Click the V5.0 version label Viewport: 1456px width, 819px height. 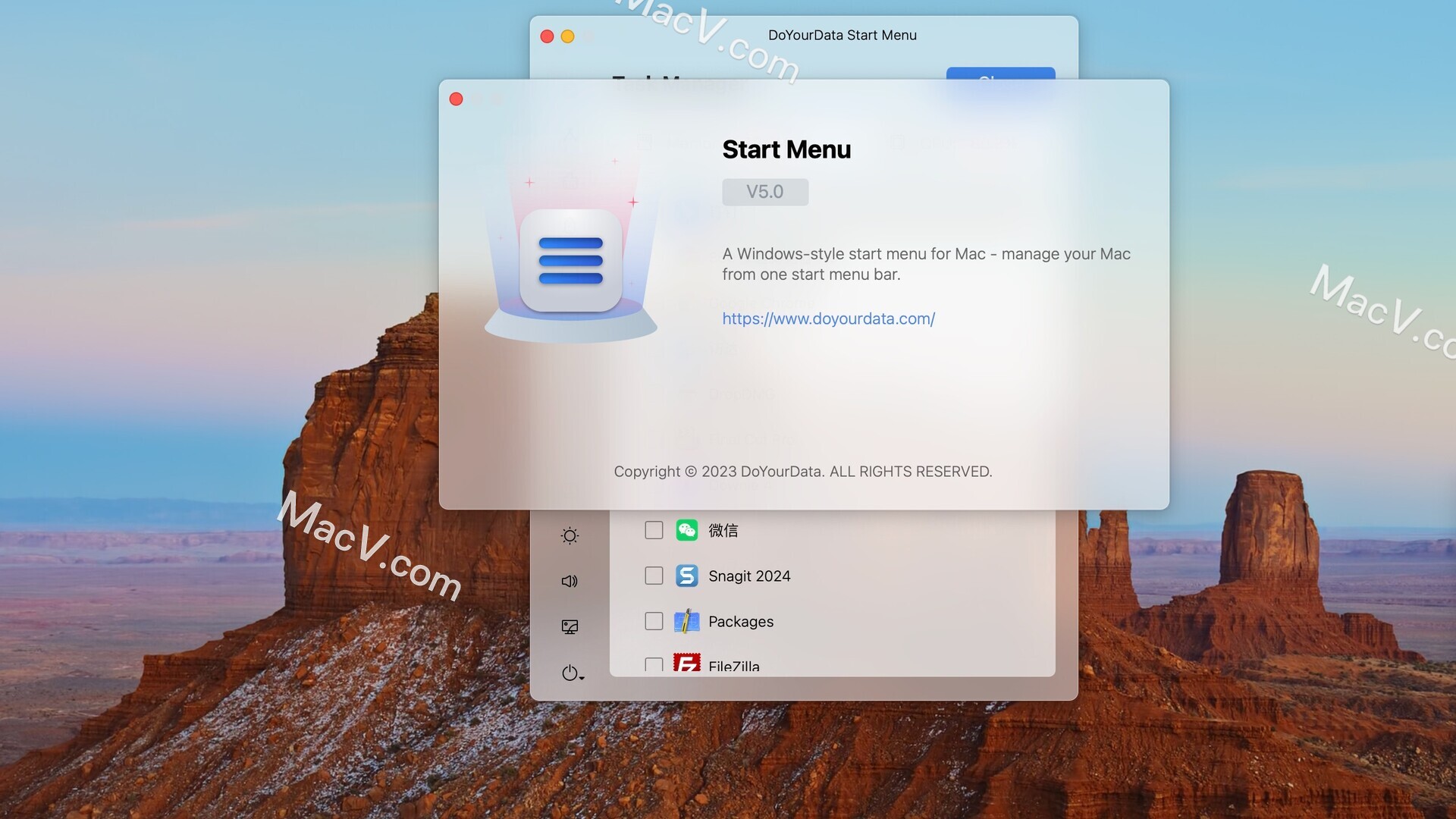pos(765,192)
